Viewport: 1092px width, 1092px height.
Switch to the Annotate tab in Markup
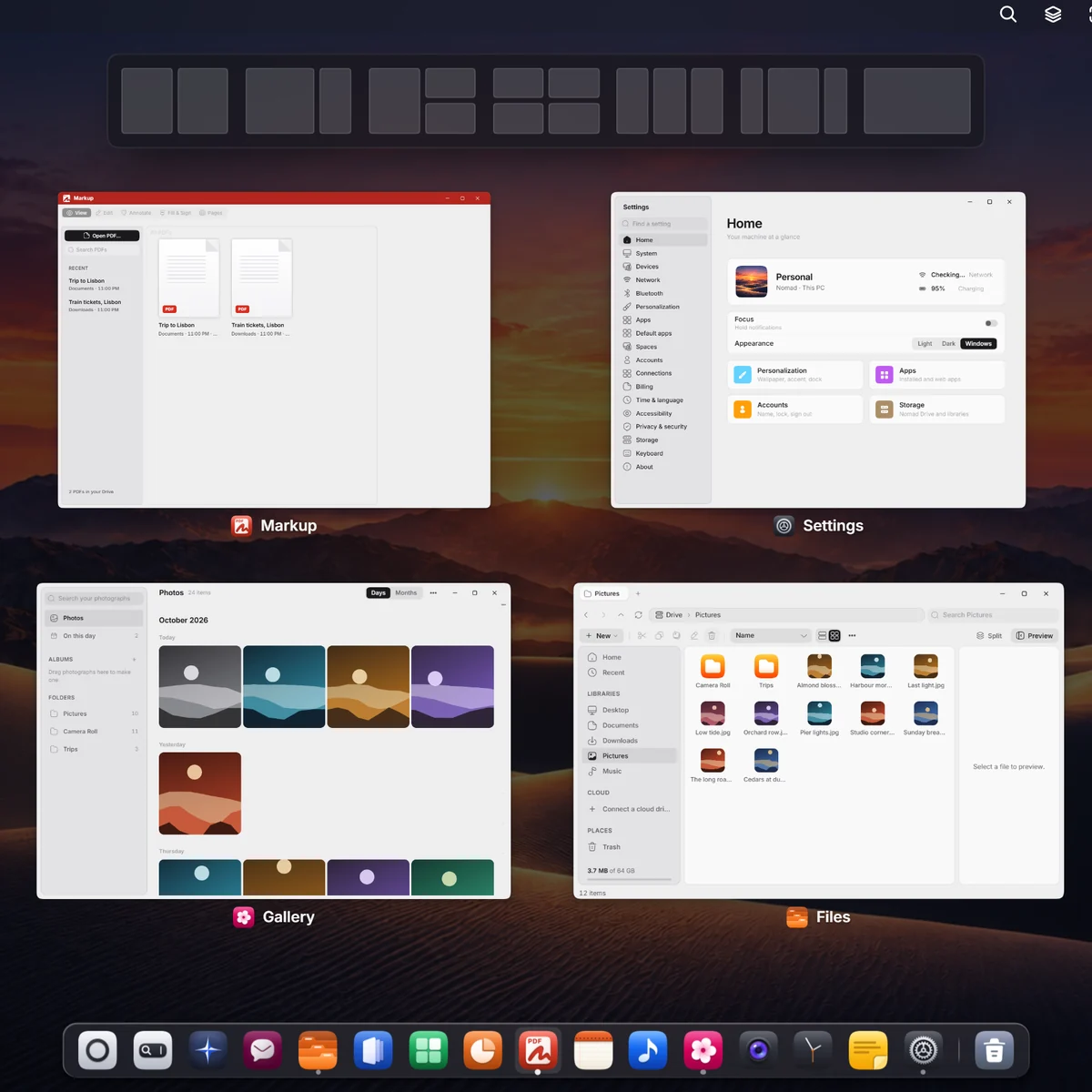pyautogui.click(x=136, y=213)
